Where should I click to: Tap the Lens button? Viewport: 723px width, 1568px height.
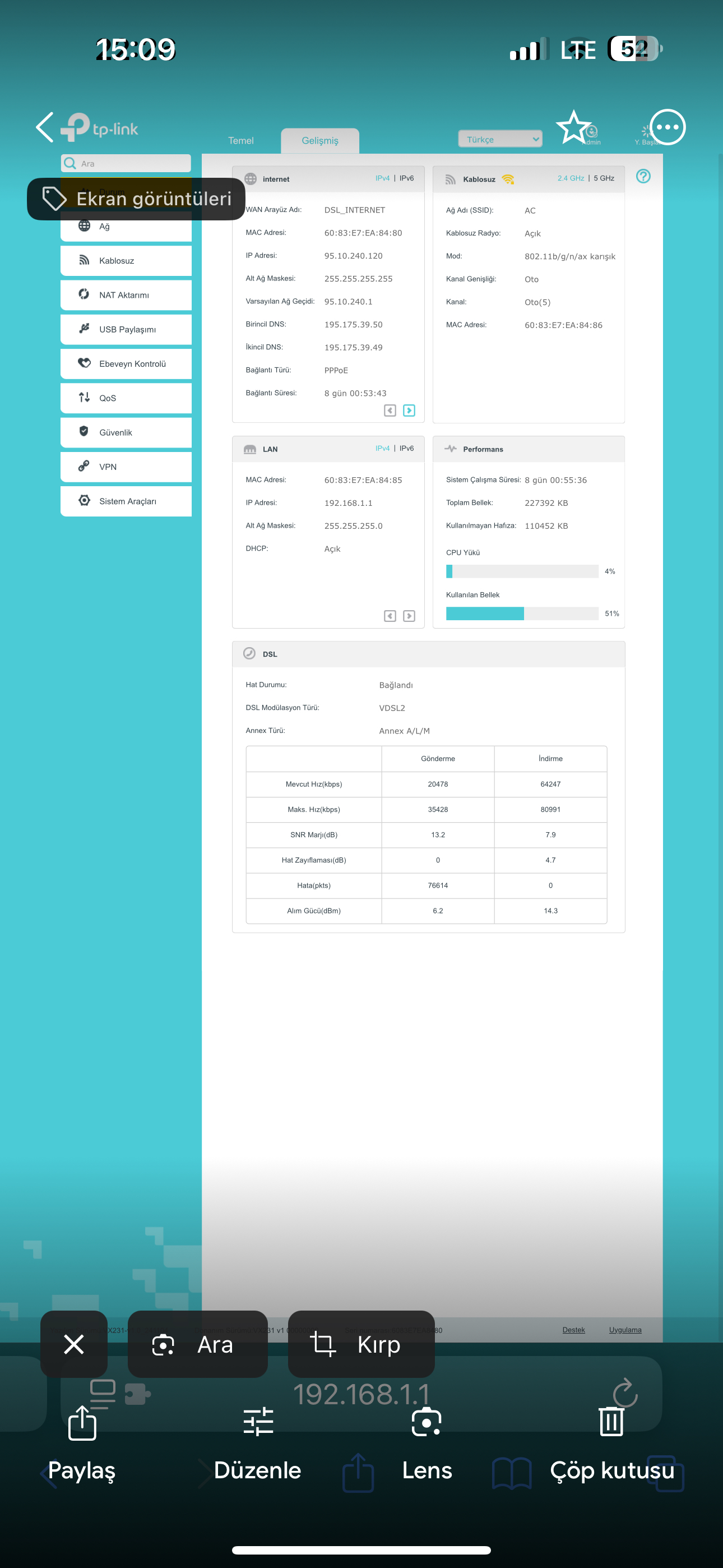(427, 1444)
